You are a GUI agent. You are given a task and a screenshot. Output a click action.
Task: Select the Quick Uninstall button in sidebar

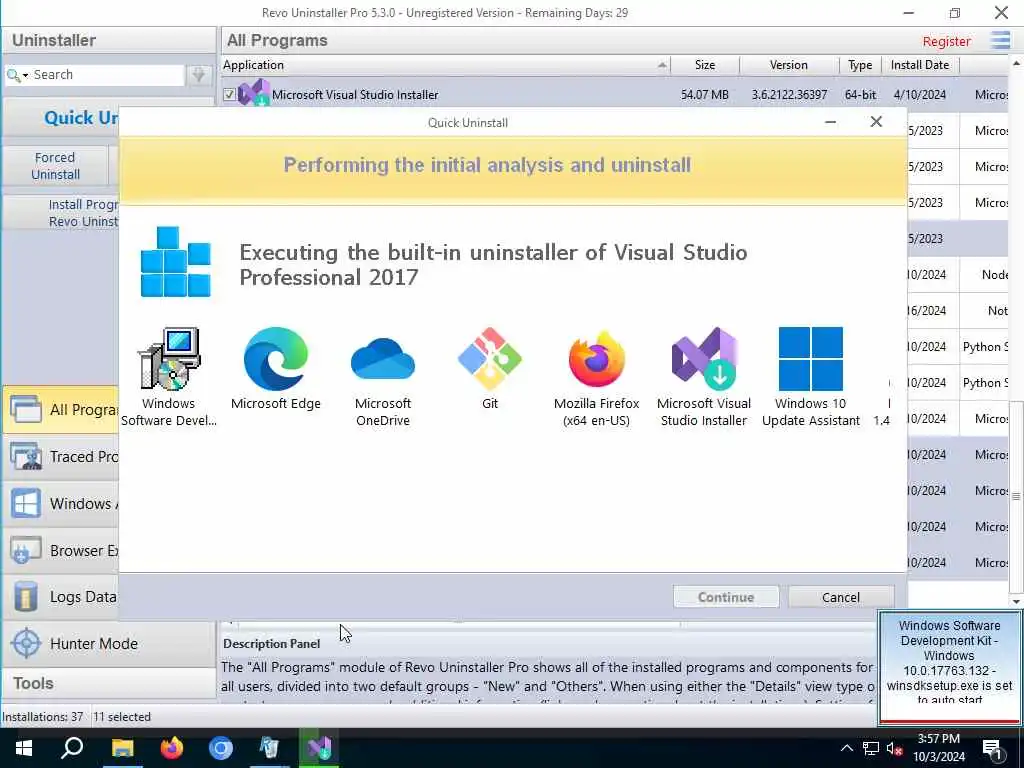[63, 118]
